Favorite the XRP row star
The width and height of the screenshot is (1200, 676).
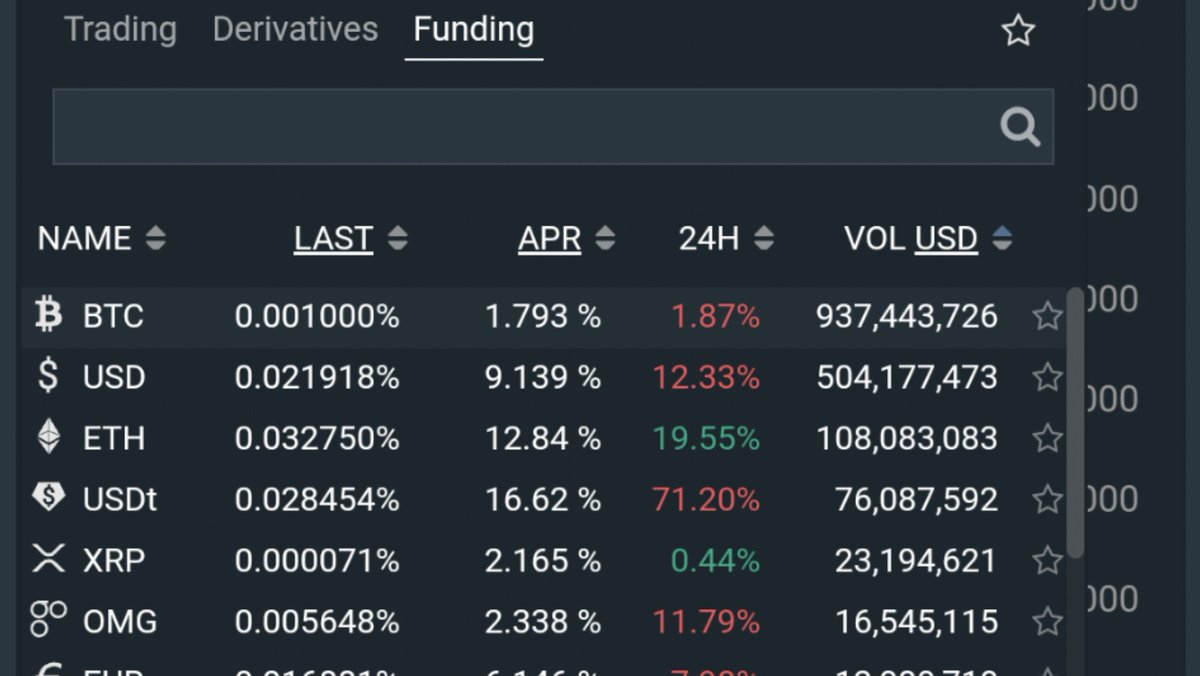tap(1047, 560)
